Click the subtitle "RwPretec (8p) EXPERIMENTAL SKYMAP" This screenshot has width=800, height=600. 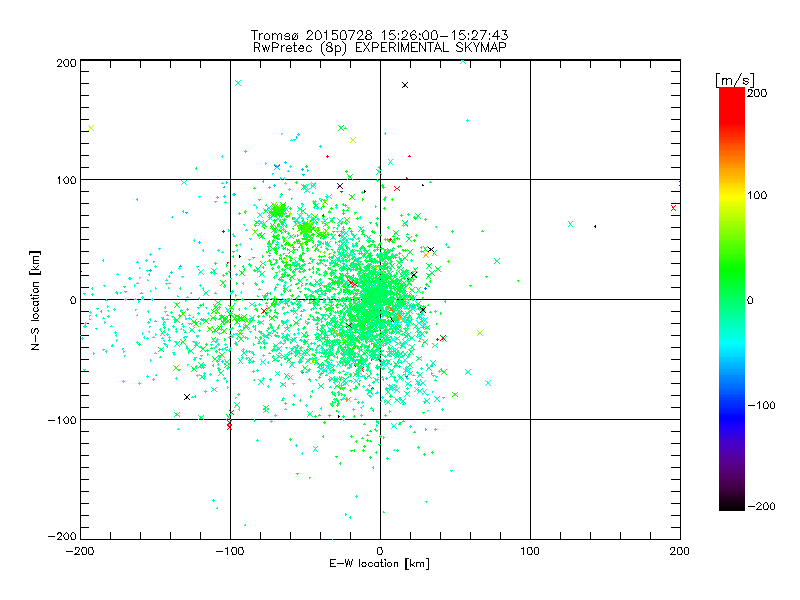[379, 47]
